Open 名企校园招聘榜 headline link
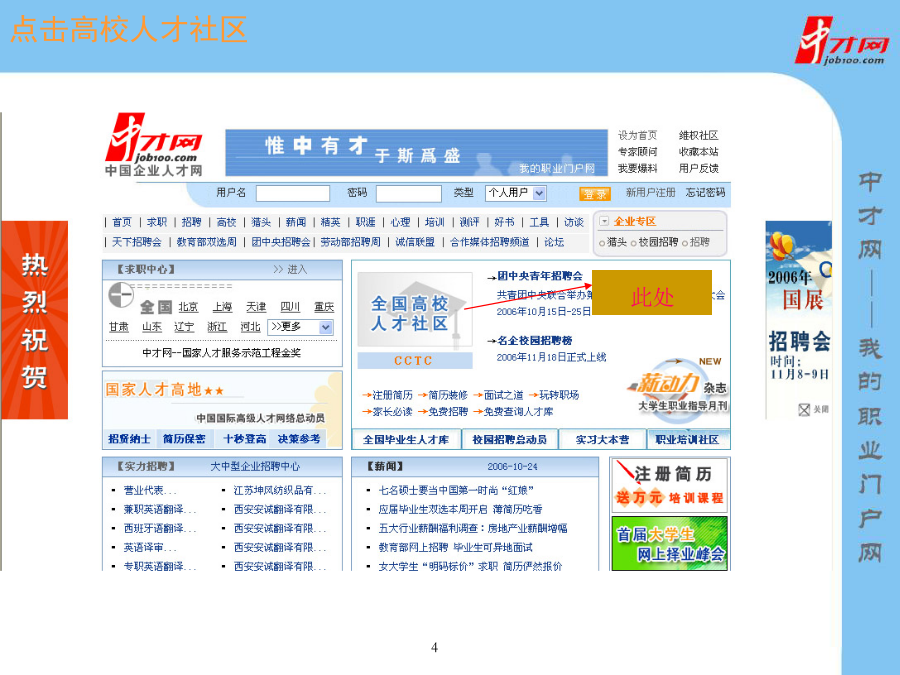 click(x=534, y=340)
